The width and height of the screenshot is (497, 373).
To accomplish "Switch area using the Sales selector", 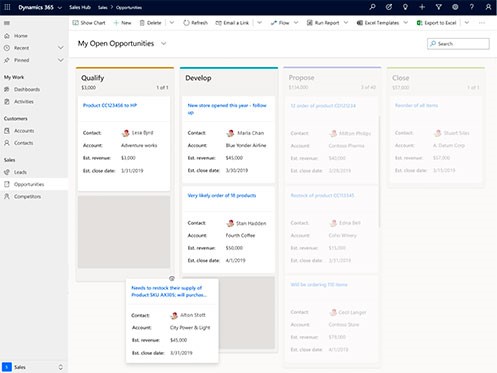I will [34, 367].
